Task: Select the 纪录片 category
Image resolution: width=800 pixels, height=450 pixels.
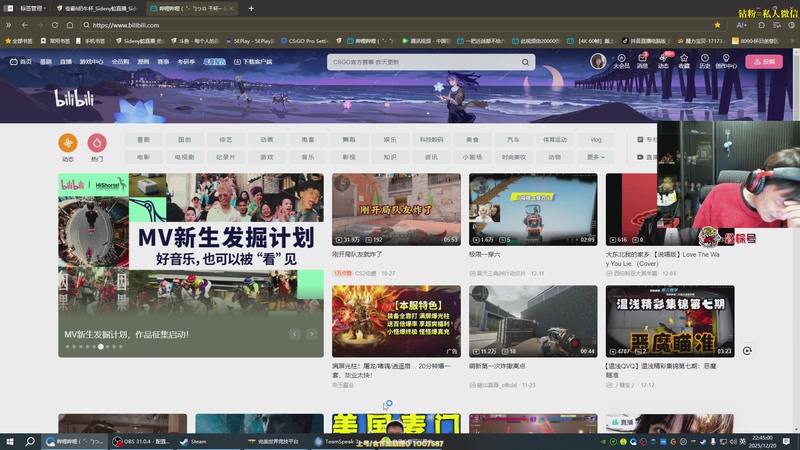Action: [226, 157]
